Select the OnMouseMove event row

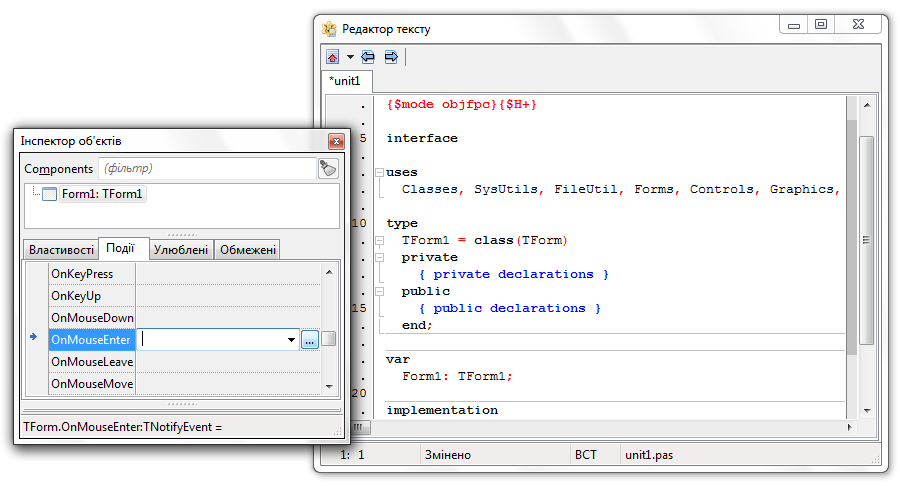(x=184, y=383)
